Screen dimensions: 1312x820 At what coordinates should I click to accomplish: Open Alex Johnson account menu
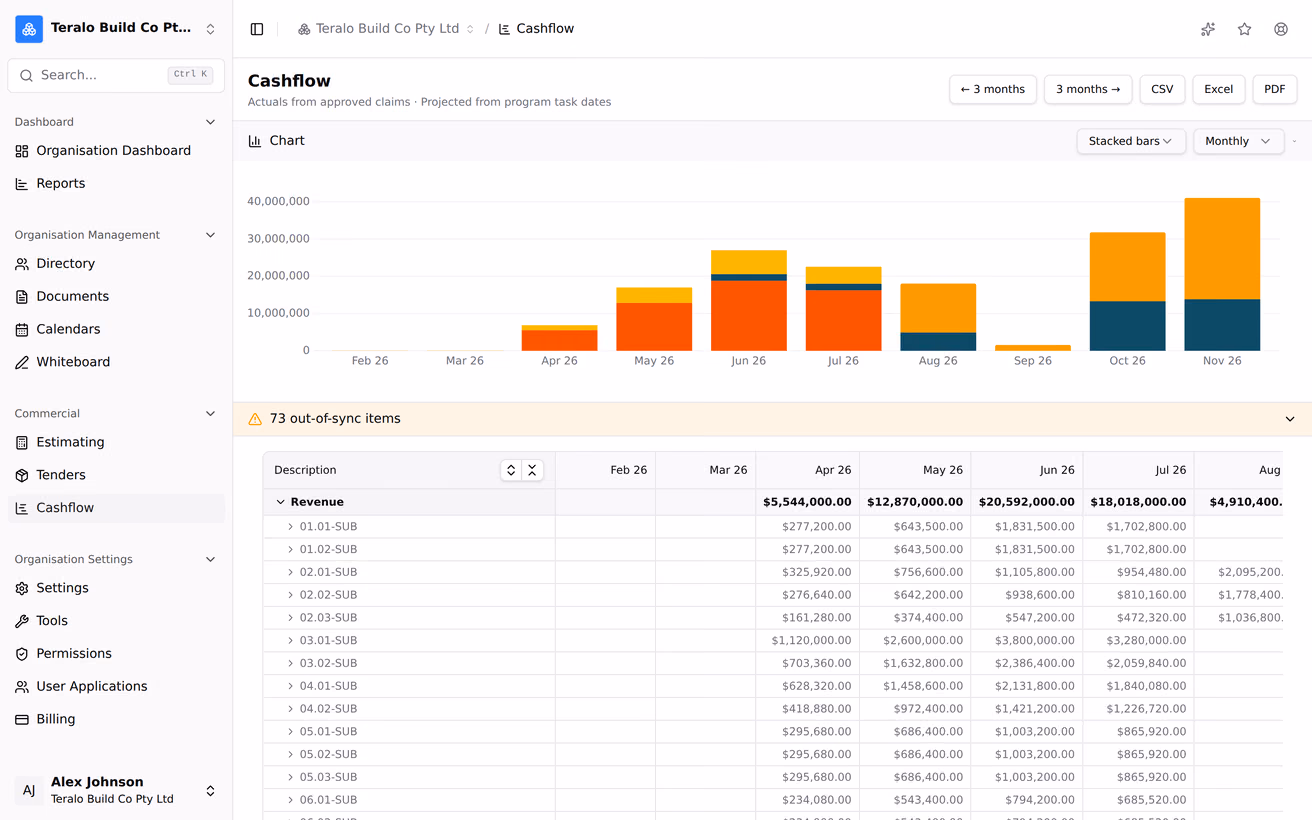tap(116, 791)
